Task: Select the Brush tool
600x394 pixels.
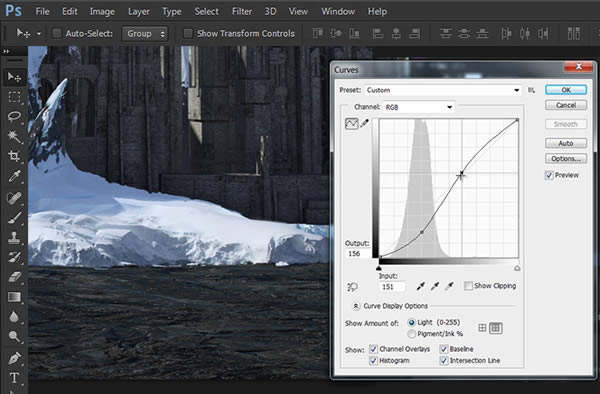Action: [14, 218]
